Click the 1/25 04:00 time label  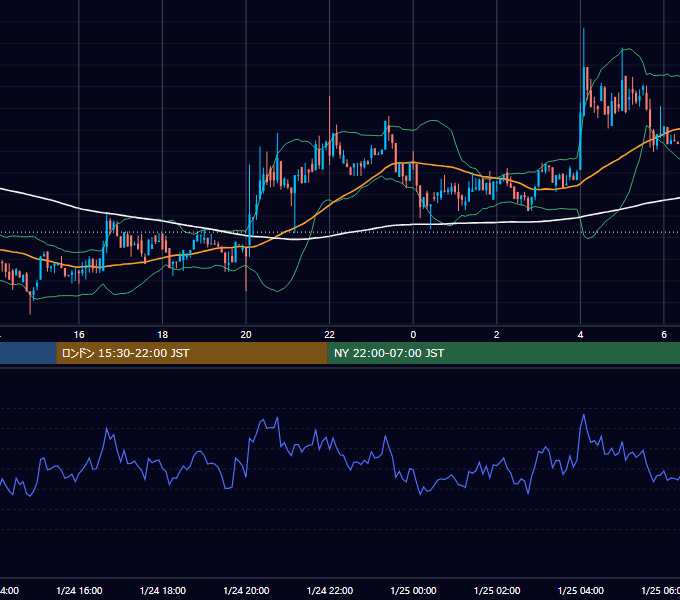pyautogui.click(x=580, y=590)
